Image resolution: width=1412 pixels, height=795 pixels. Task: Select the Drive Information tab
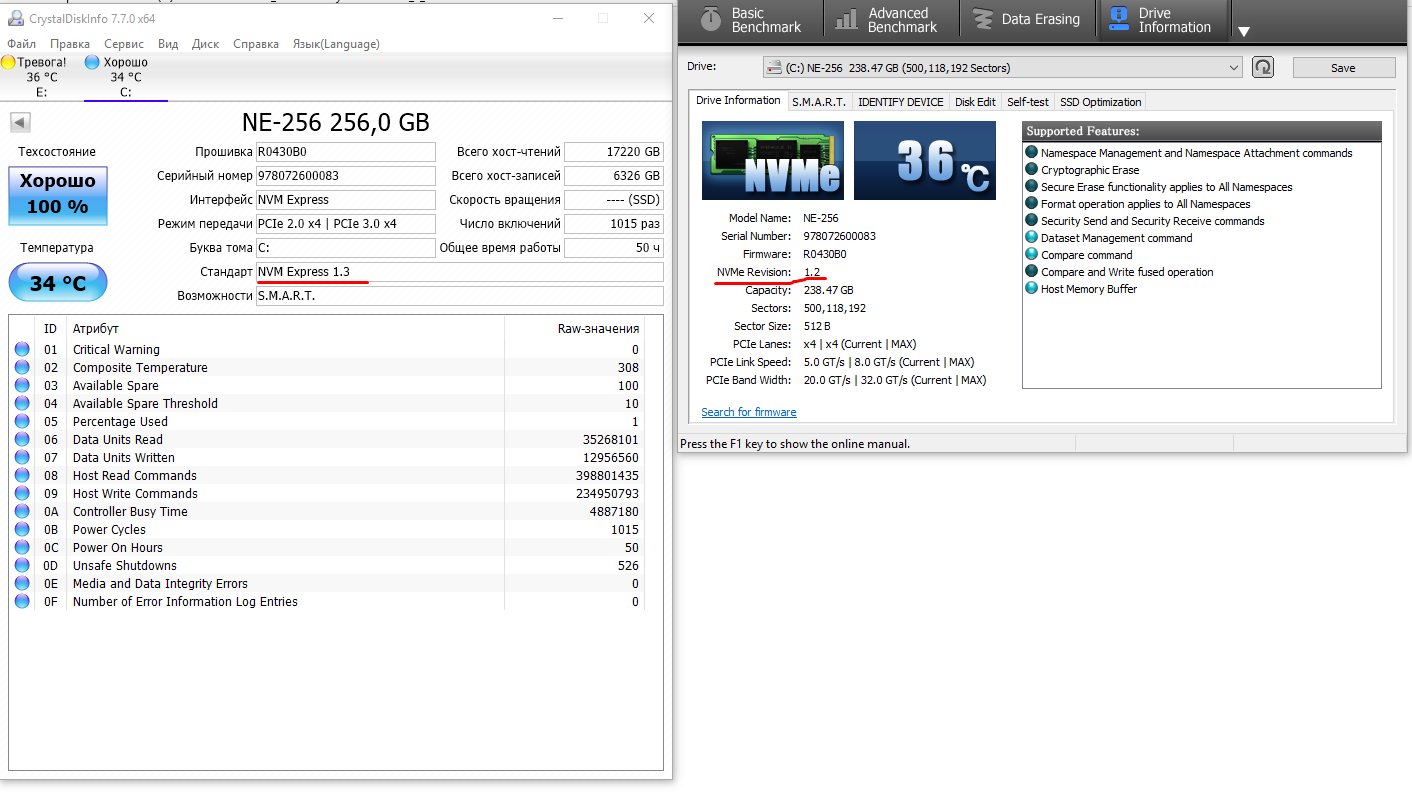[738, 100]
